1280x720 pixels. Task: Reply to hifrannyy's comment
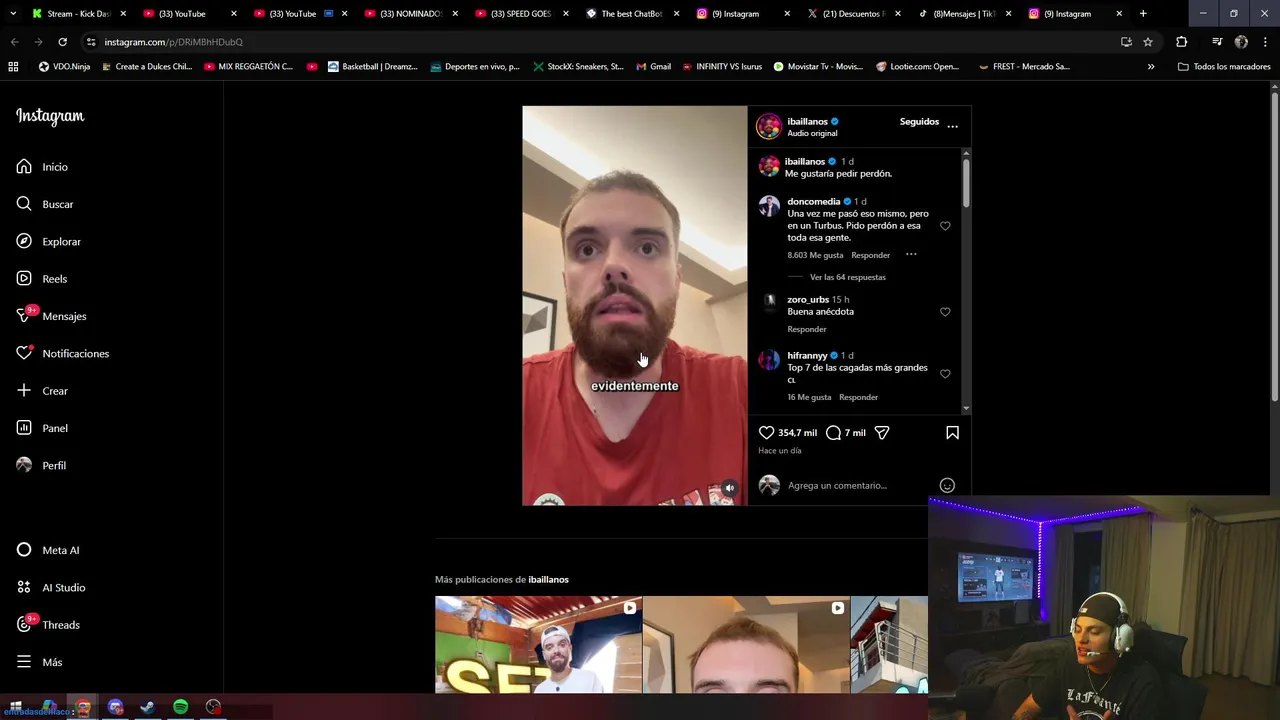pyautogui.click(x=858, y=397)
